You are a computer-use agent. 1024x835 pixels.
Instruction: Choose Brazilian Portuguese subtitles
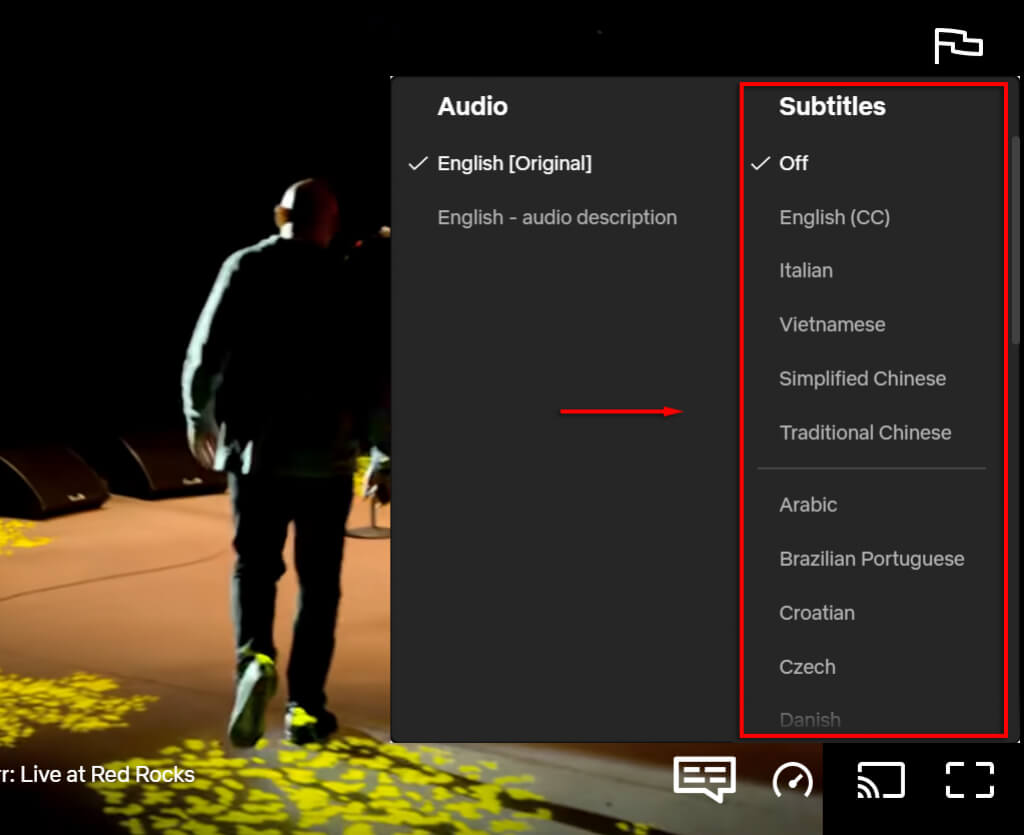pos(871,559)
